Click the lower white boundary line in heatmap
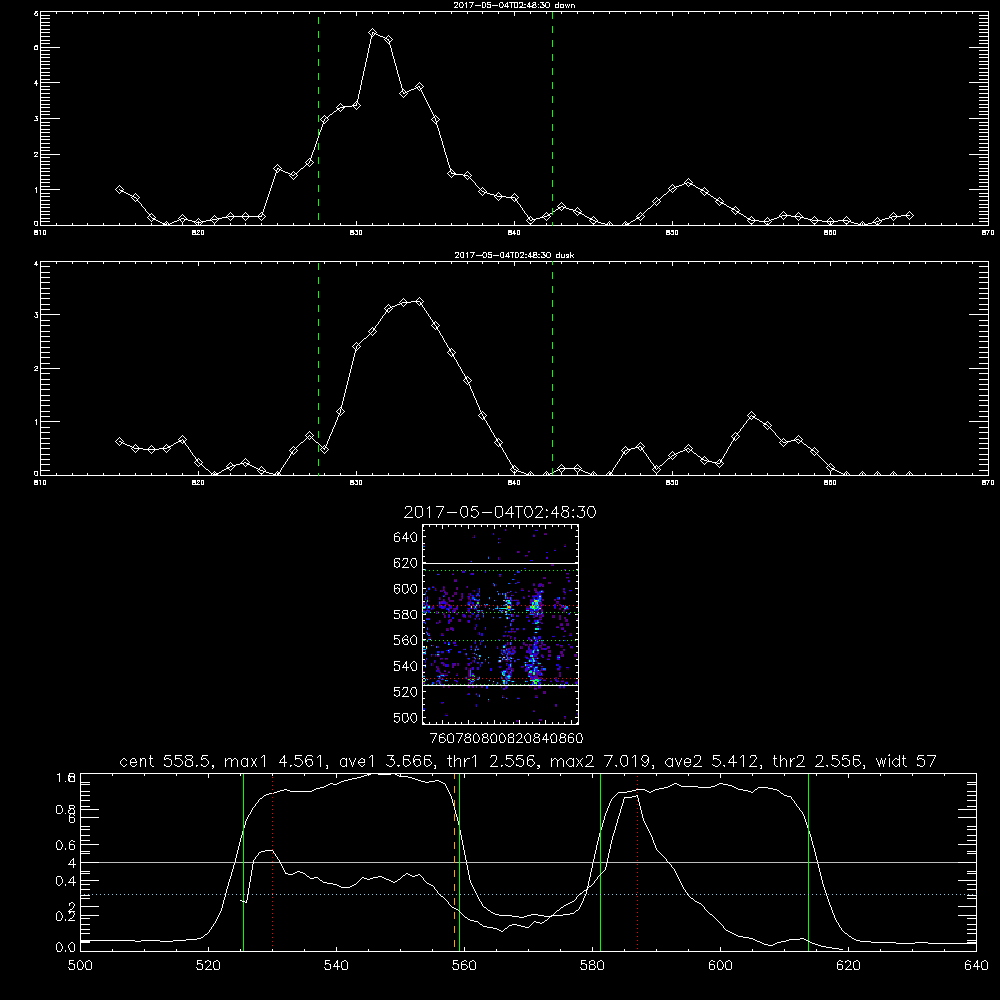 pos(500,686)
